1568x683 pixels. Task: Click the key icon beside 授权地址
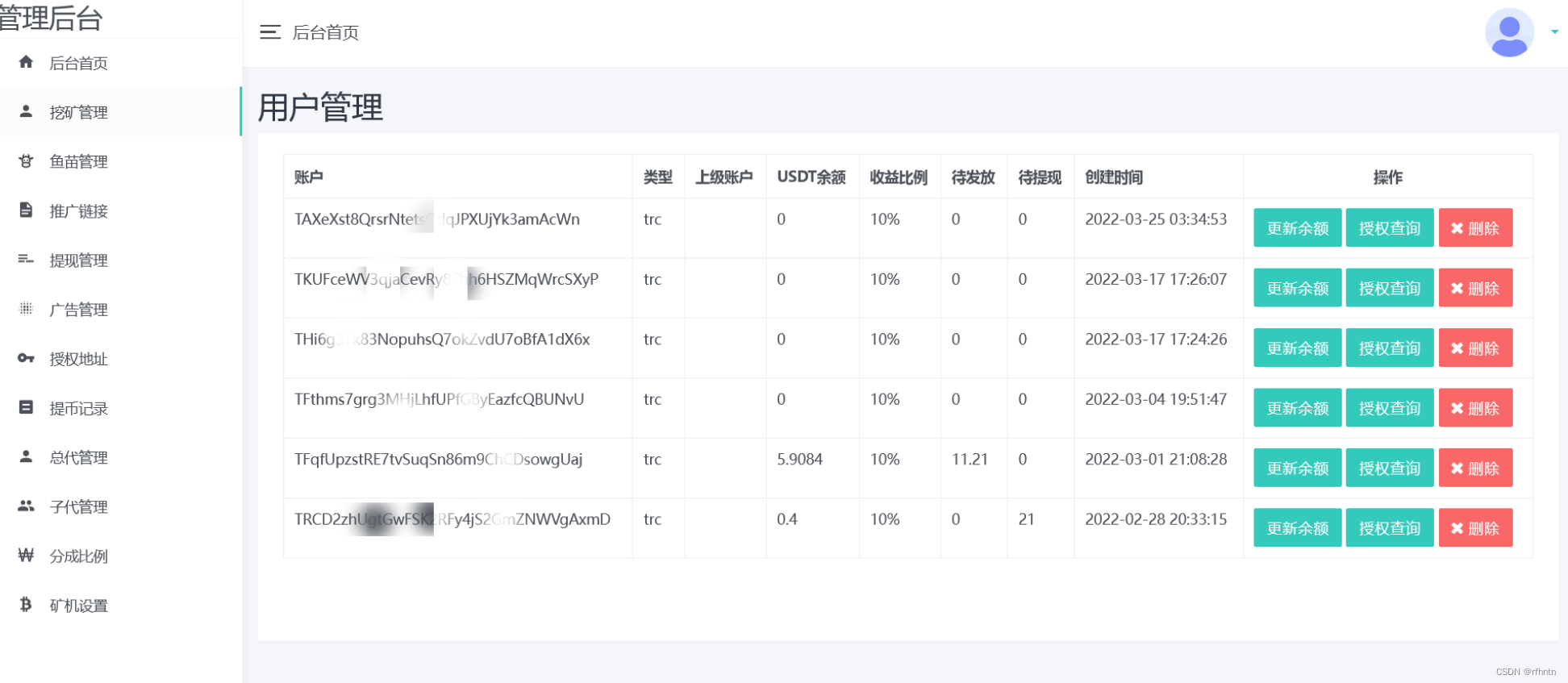[x=26, y=358]
